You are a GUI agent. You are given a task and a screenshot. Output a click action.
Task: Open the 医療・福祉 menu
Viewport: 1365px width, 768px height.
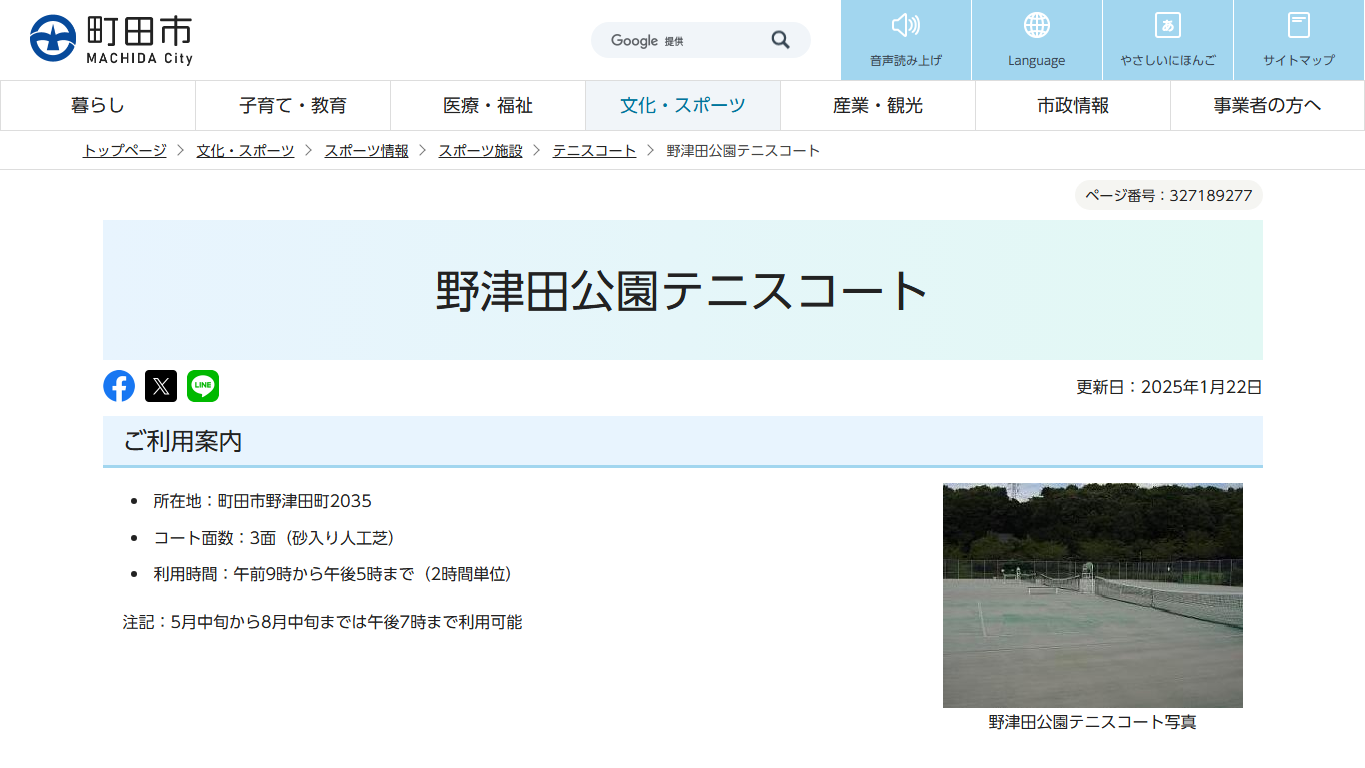pyautogui.click(x=488, y=105)
